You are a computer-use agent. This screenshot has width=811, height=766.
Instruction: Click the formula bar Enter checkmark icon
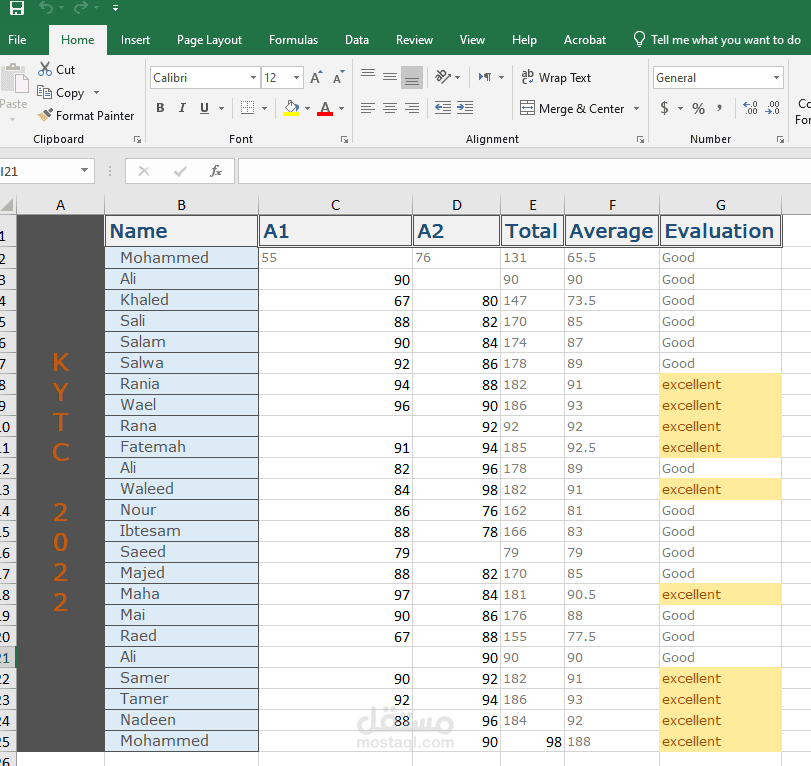[x=180, y=171]
